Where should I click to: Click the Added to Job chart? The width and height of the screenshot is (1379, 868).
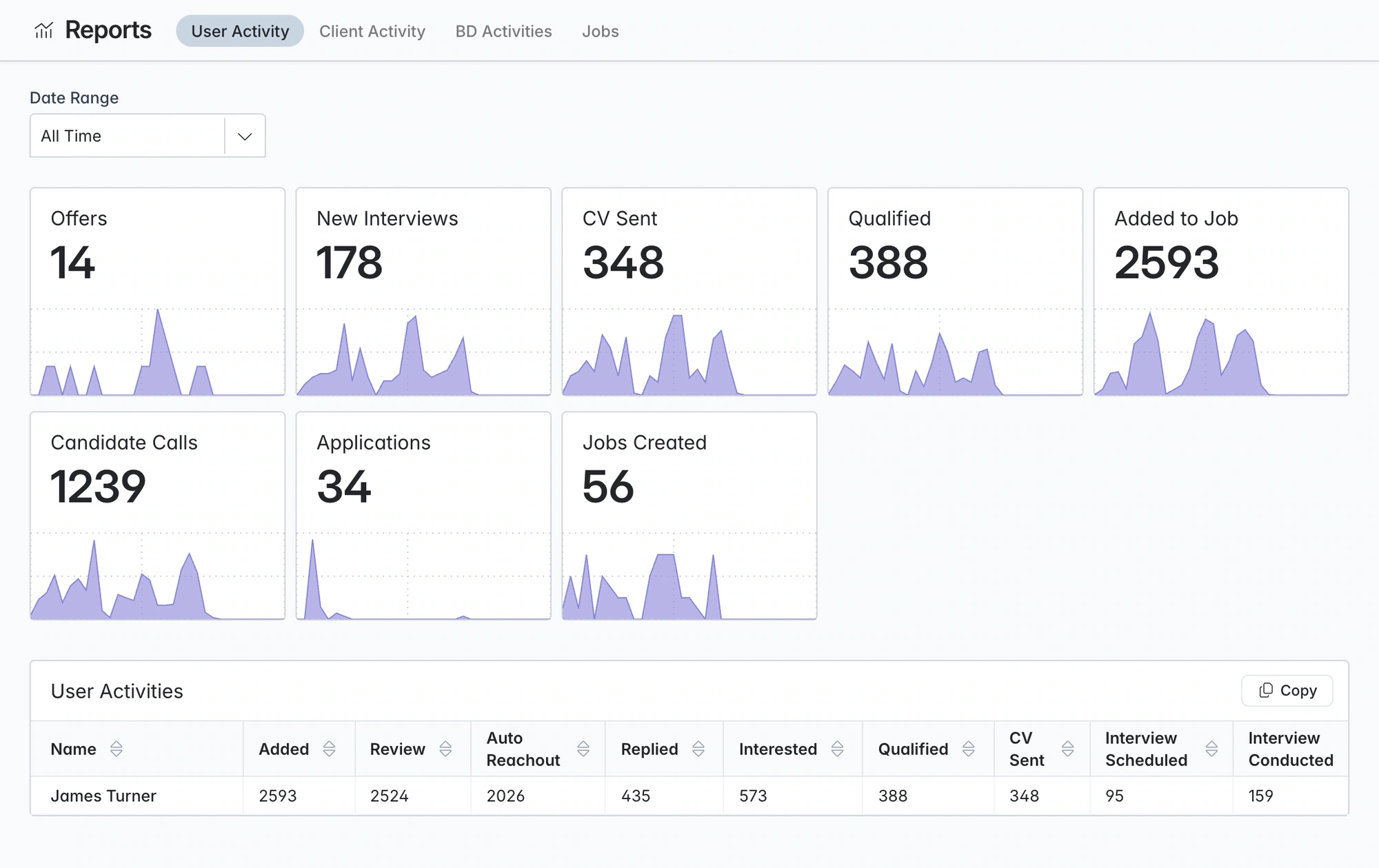(x=1221, y=352)
